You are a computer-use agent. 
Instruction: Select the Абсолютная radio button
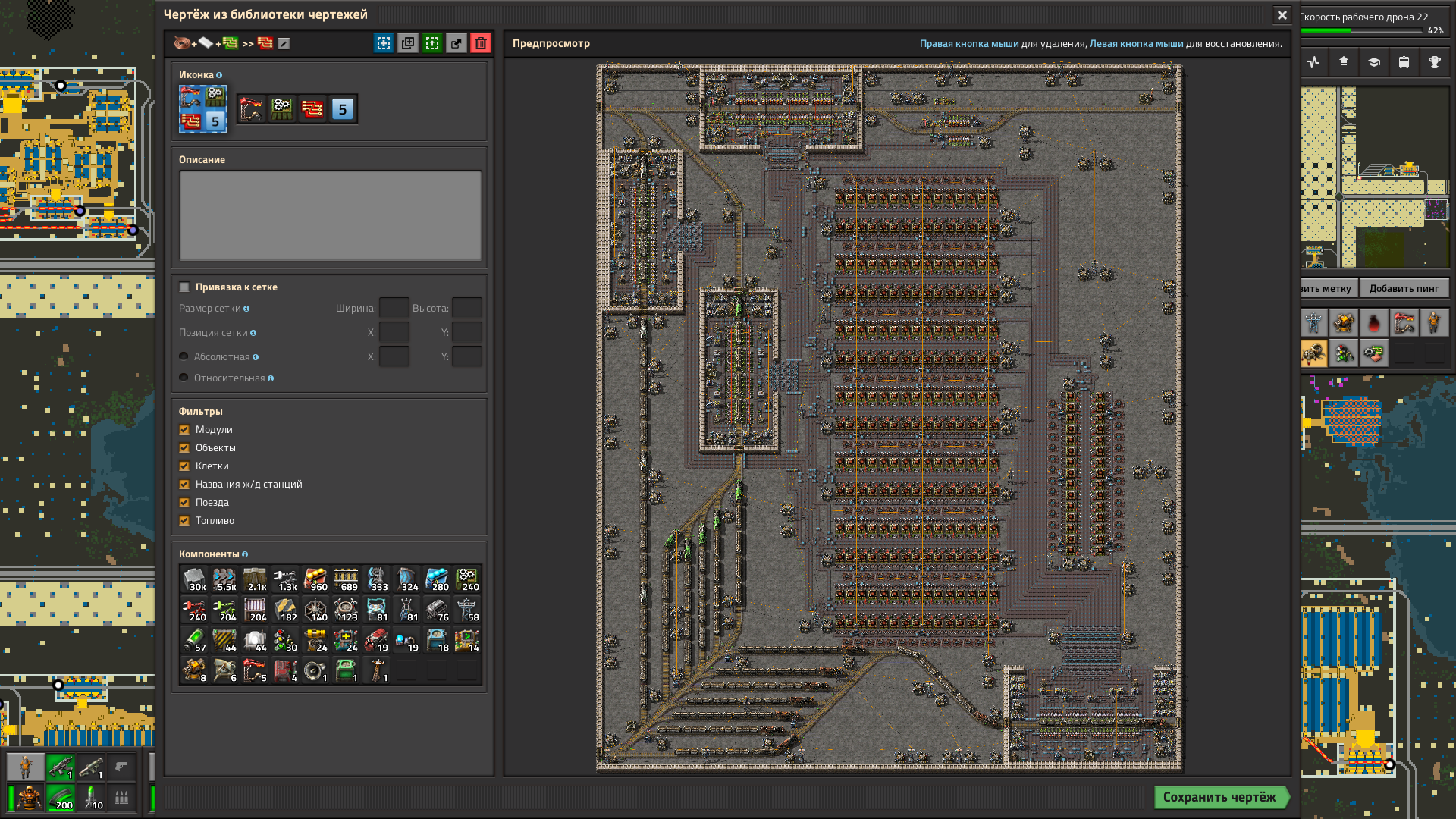point(184,356)
